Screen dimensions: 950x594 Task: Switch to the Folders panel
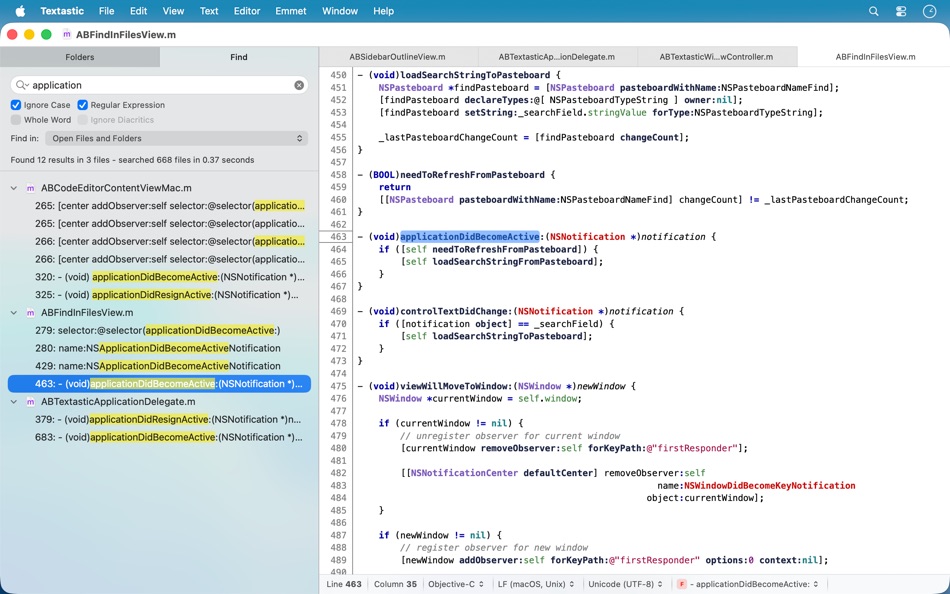click(80, 57)
